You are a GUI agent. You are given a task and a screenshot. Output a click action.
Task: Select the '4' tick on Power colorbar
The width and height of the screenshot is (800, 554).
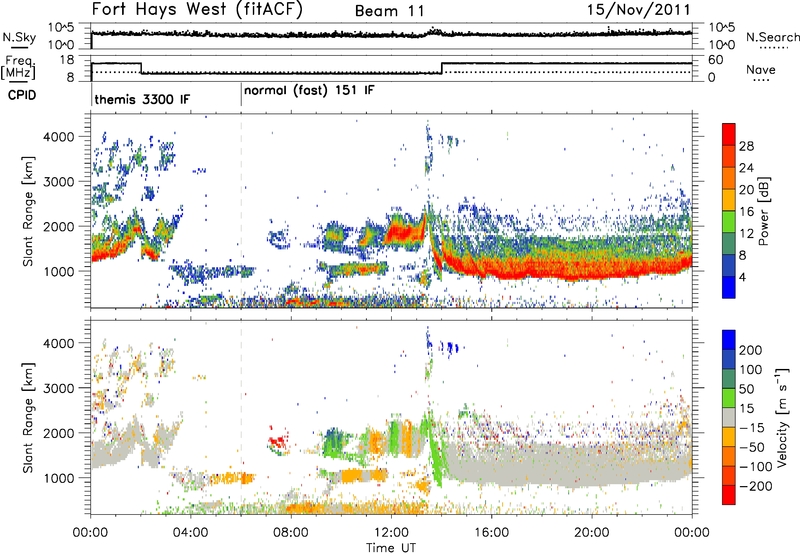point(742,277)
